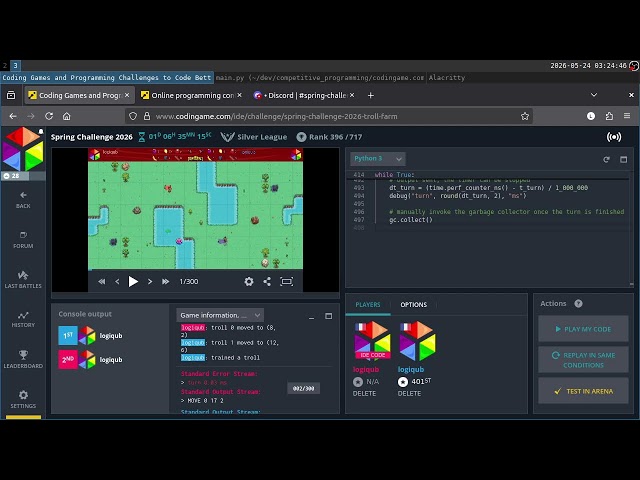Click REPLAY IN SAME CONDITIONS button

583,360
